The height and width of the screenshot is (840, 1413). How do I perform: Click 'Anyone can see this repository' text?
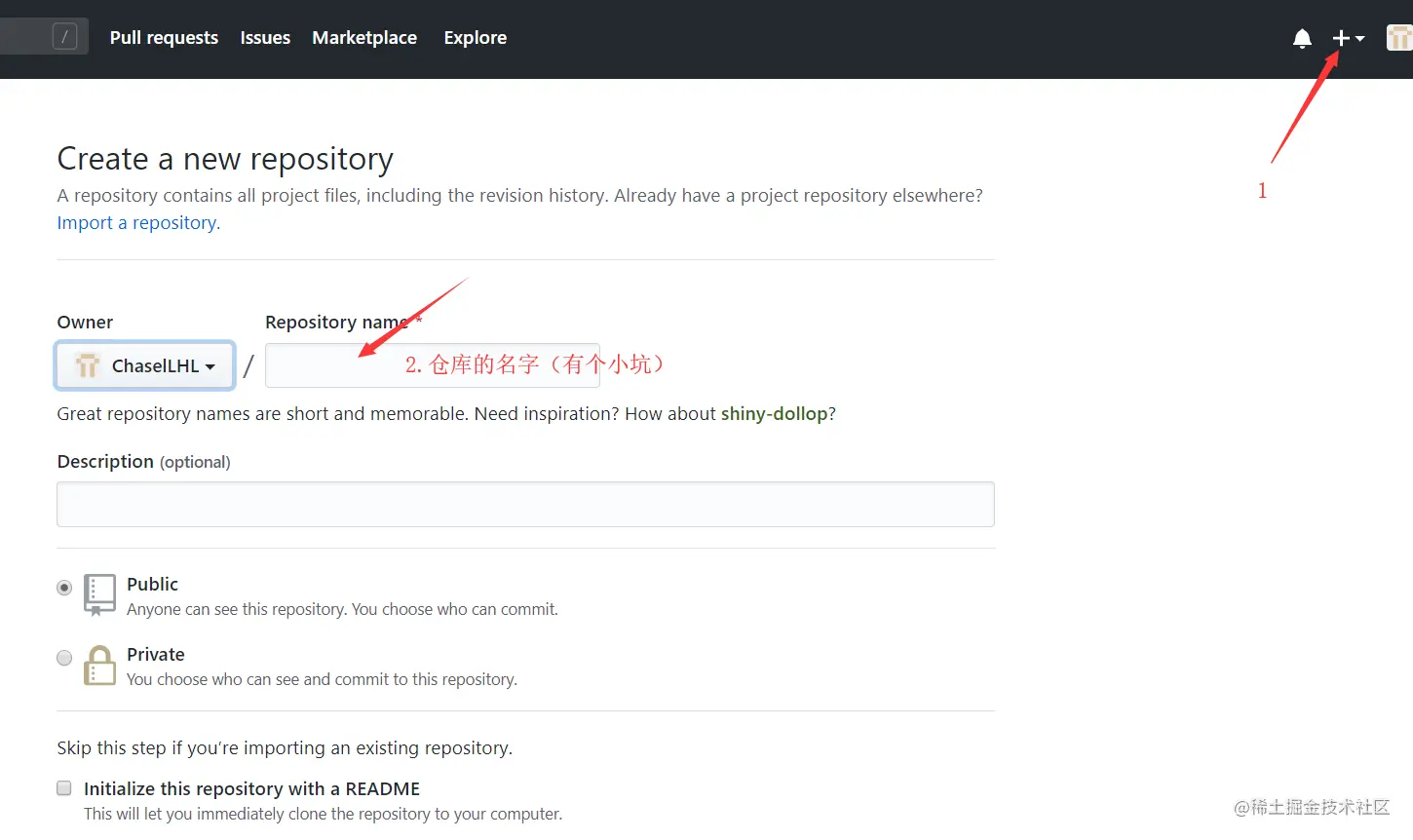(343, 609)
